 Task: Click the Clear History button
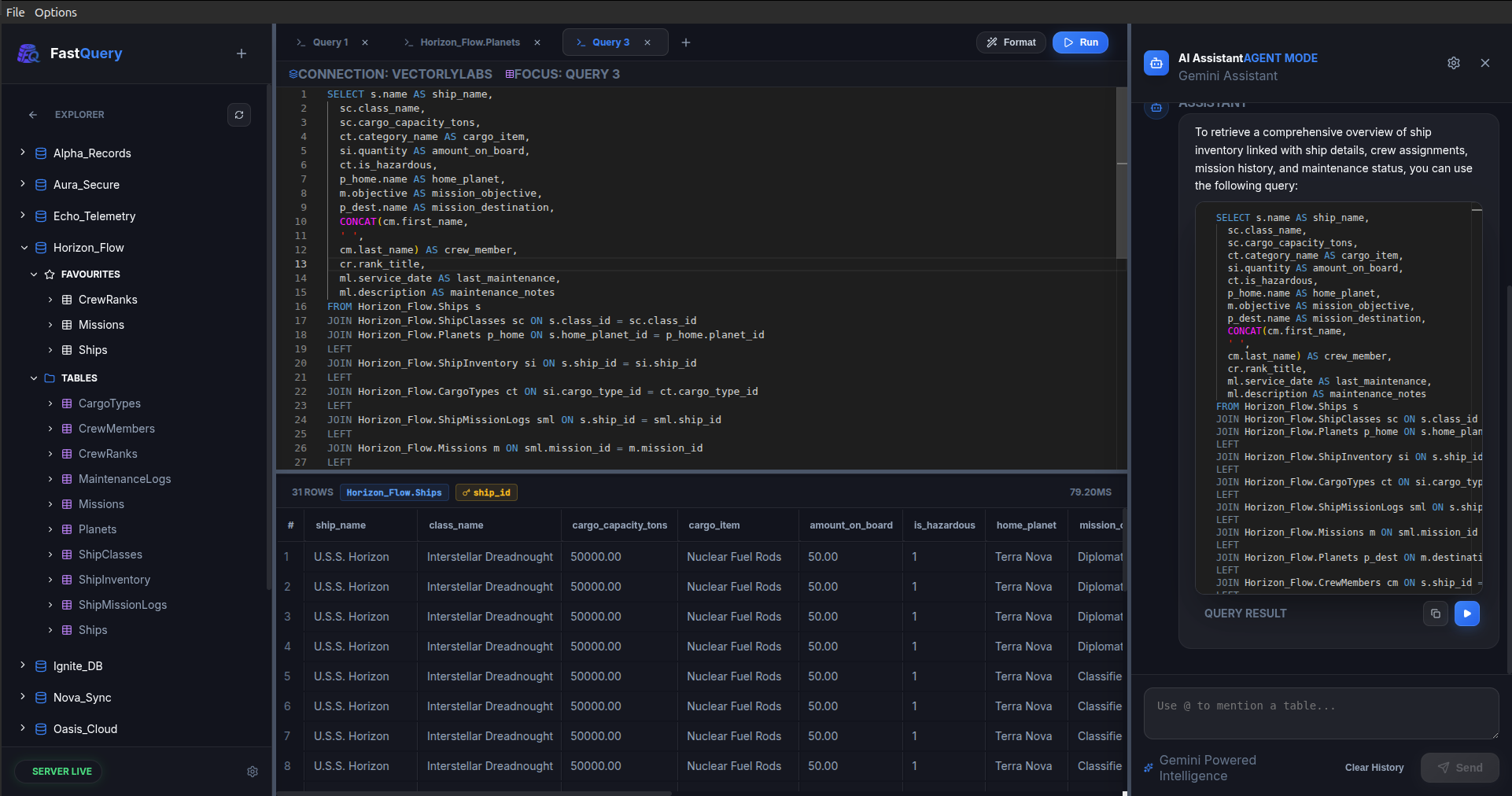pos(1374,768)
